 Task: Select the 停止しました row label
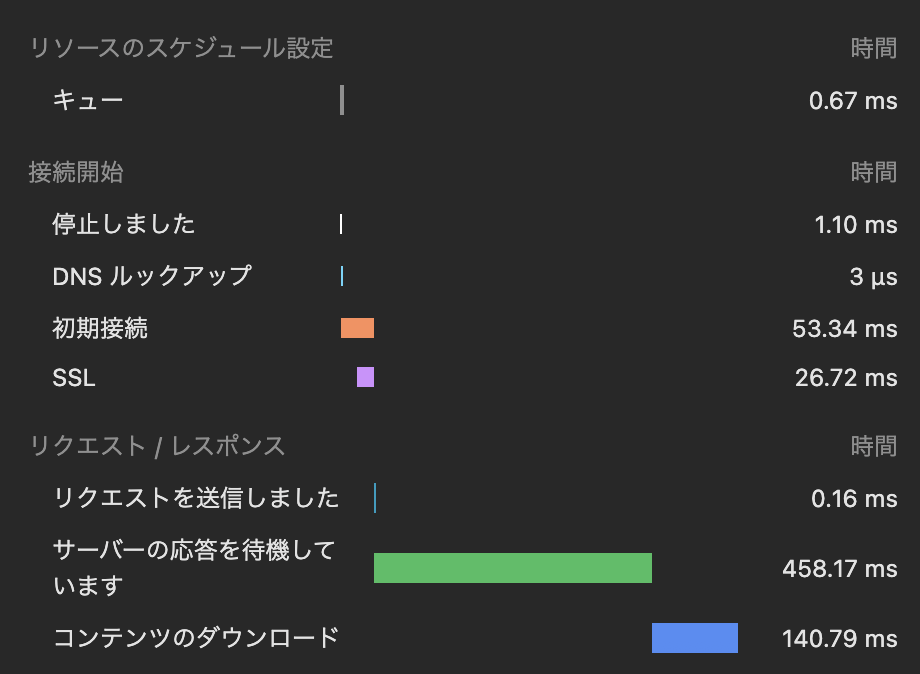coord(124,224)
